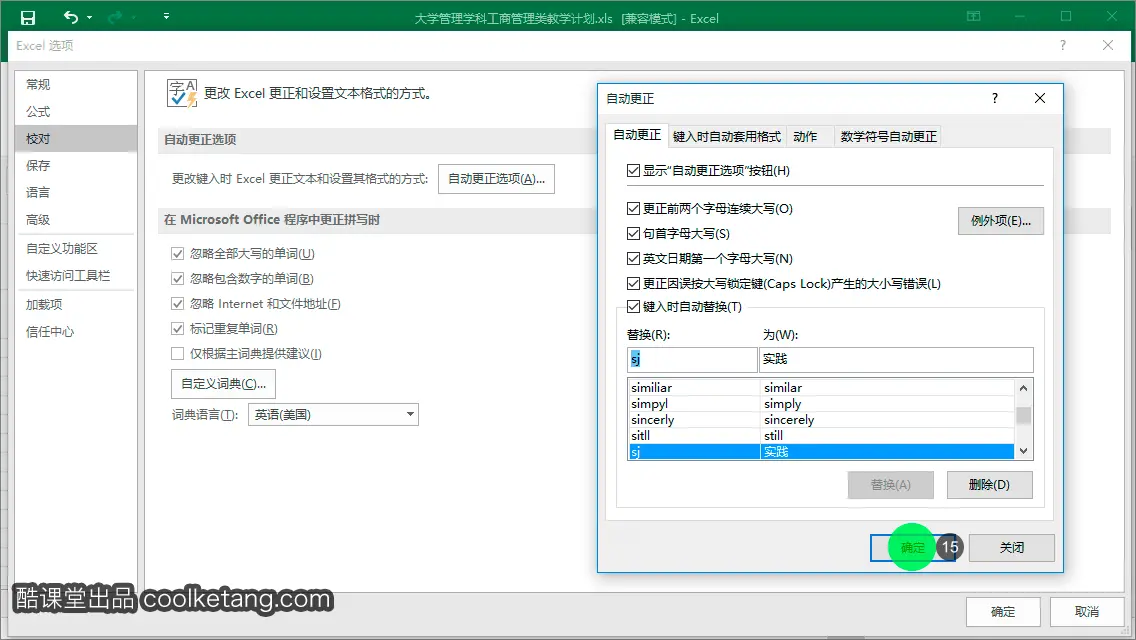Screen dimensions: 1136x640
Task: Click the Undo arrow icon
Action: tap(70, 17)
